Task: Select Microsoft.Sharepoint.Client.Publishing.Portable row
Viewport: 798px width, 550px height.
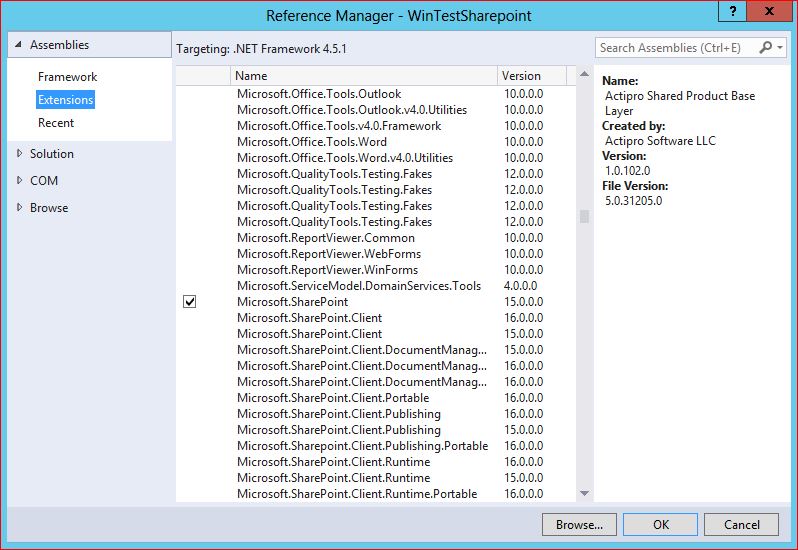Action: tap(376, 446)
